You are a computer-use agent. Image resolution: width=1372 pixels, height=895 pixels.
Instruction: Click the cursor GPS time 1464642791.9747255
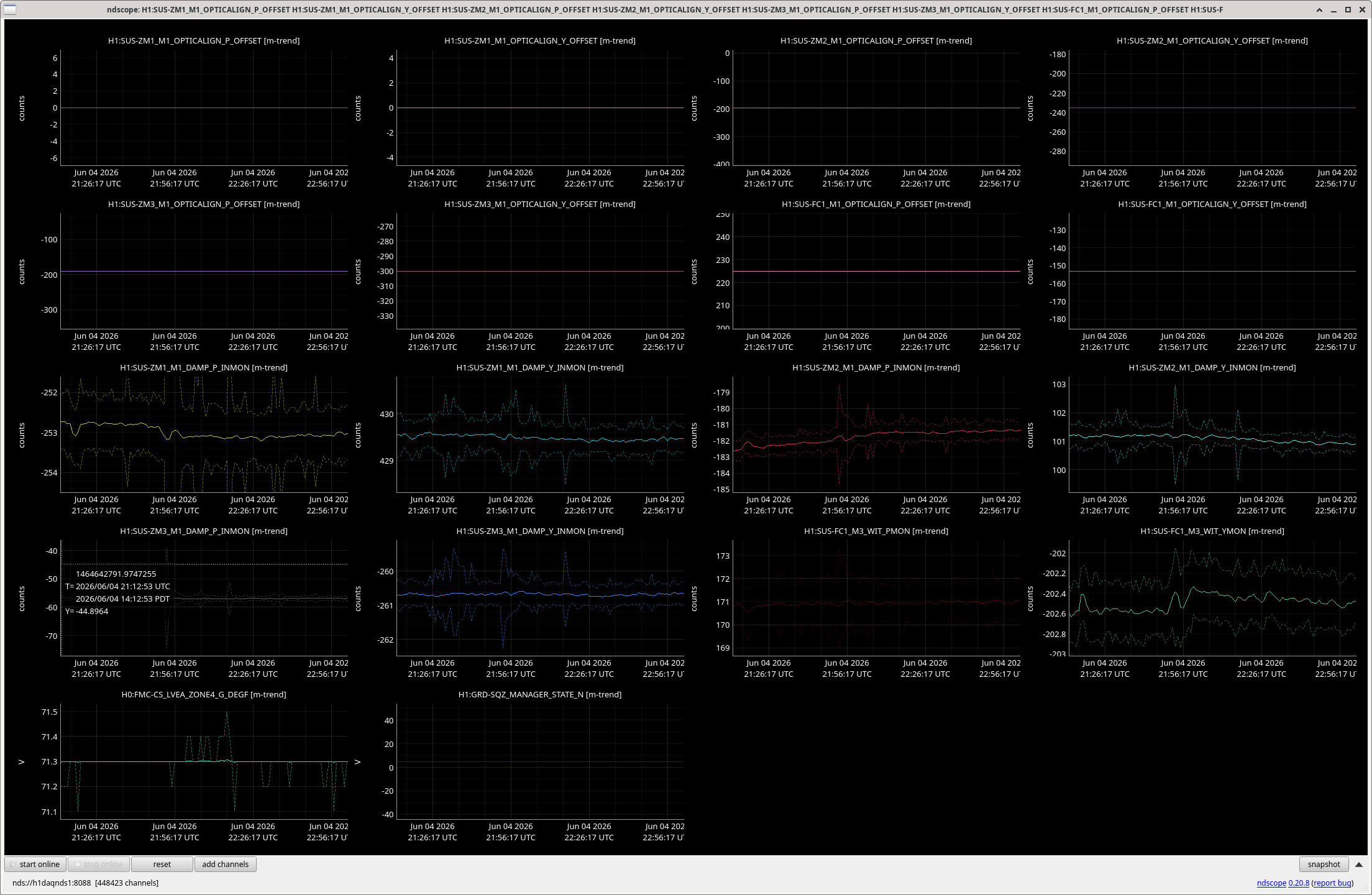[x=116, y=574]
